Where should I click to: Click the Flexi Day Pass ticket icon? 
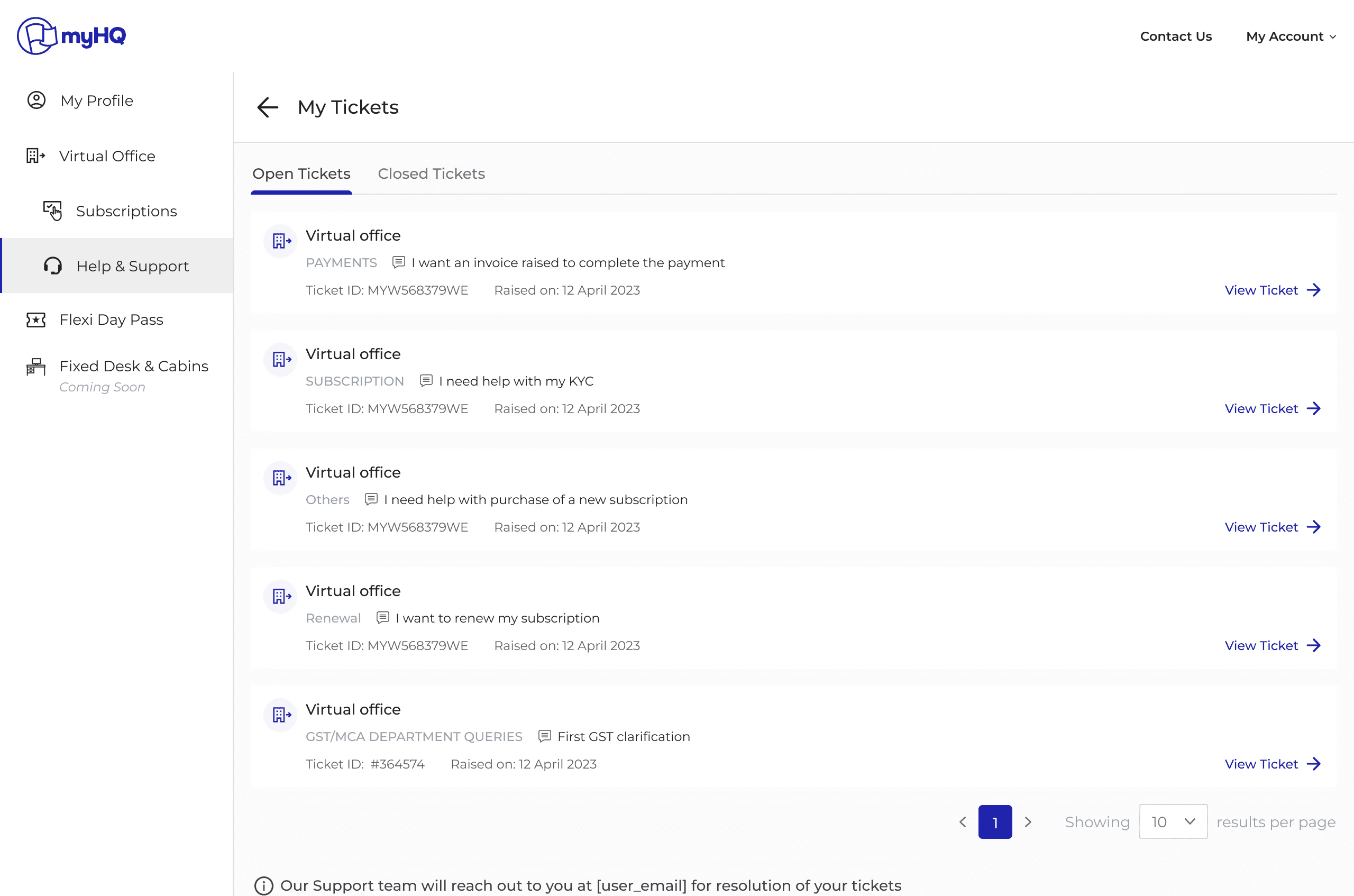click(x=35, y=319)
